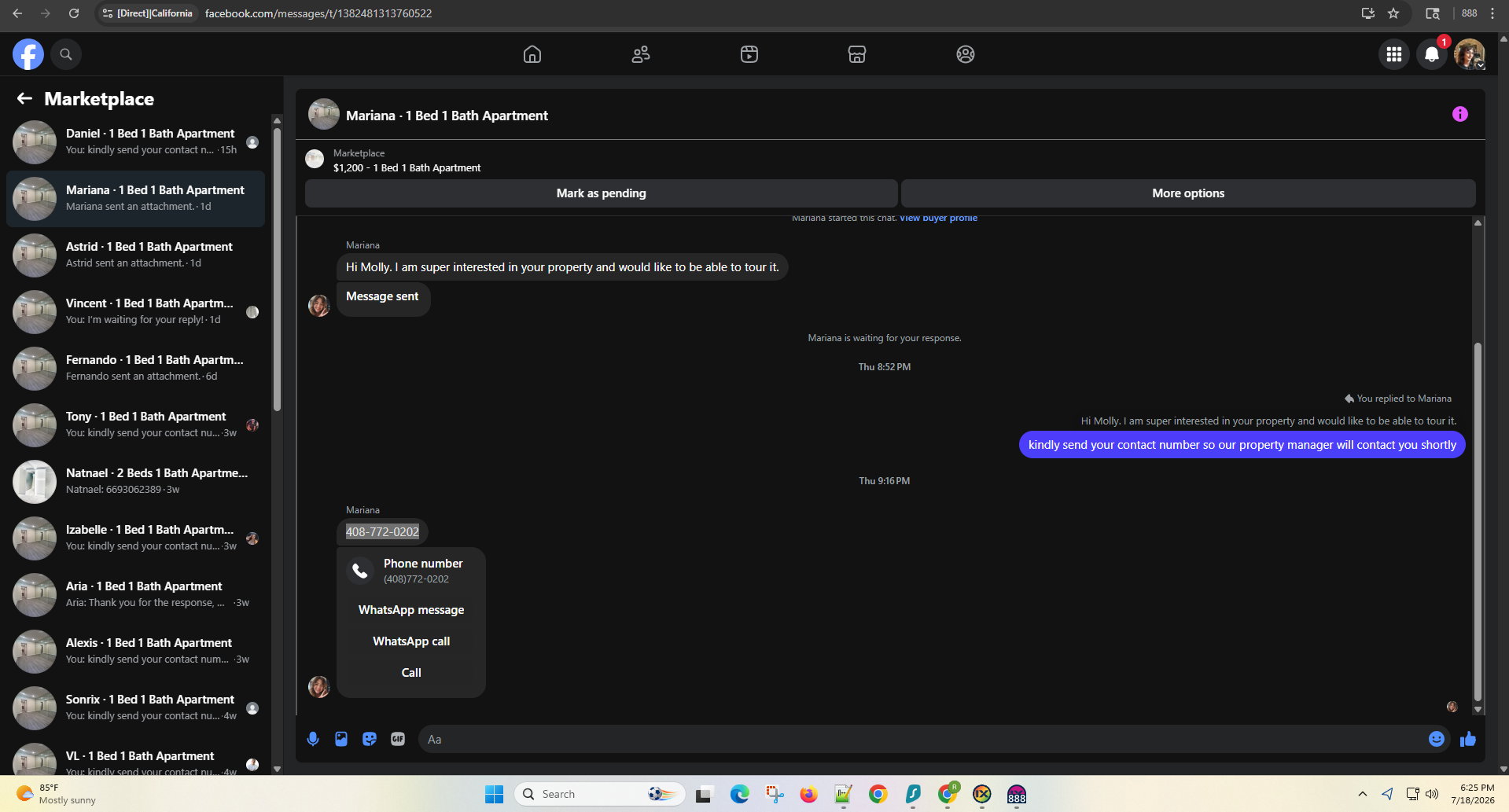1509x812 pixels.
Task: Follow the View buyer profile link
Action: point(938,218)
